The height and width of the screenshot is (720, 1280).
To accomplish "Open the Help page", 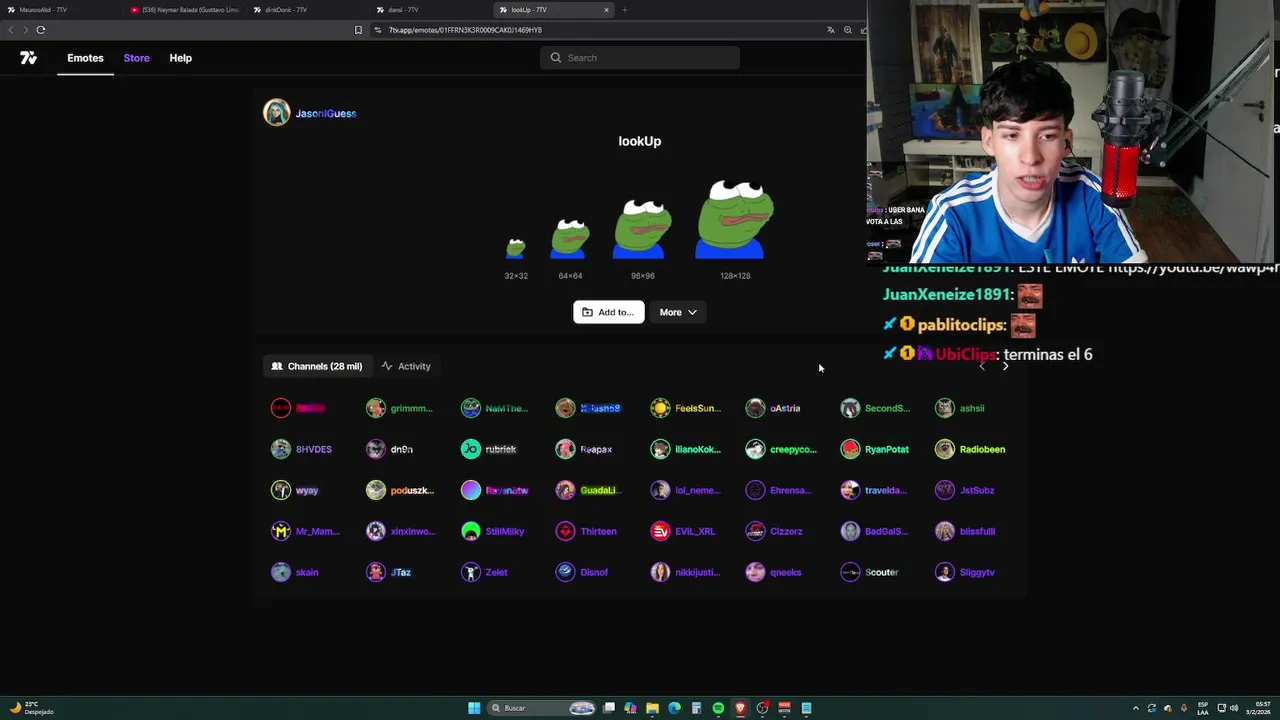I will (x=181, y=58).
